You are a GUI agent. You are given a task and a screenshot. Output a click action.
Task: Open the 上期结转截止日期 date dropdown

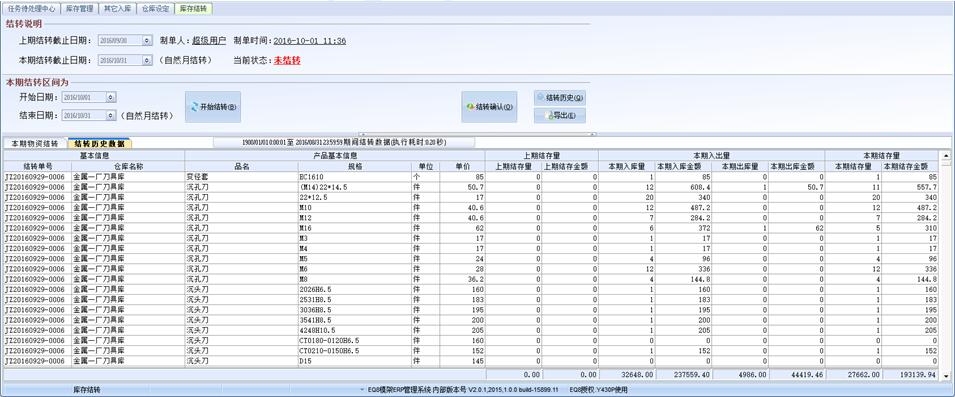point(147,41)
